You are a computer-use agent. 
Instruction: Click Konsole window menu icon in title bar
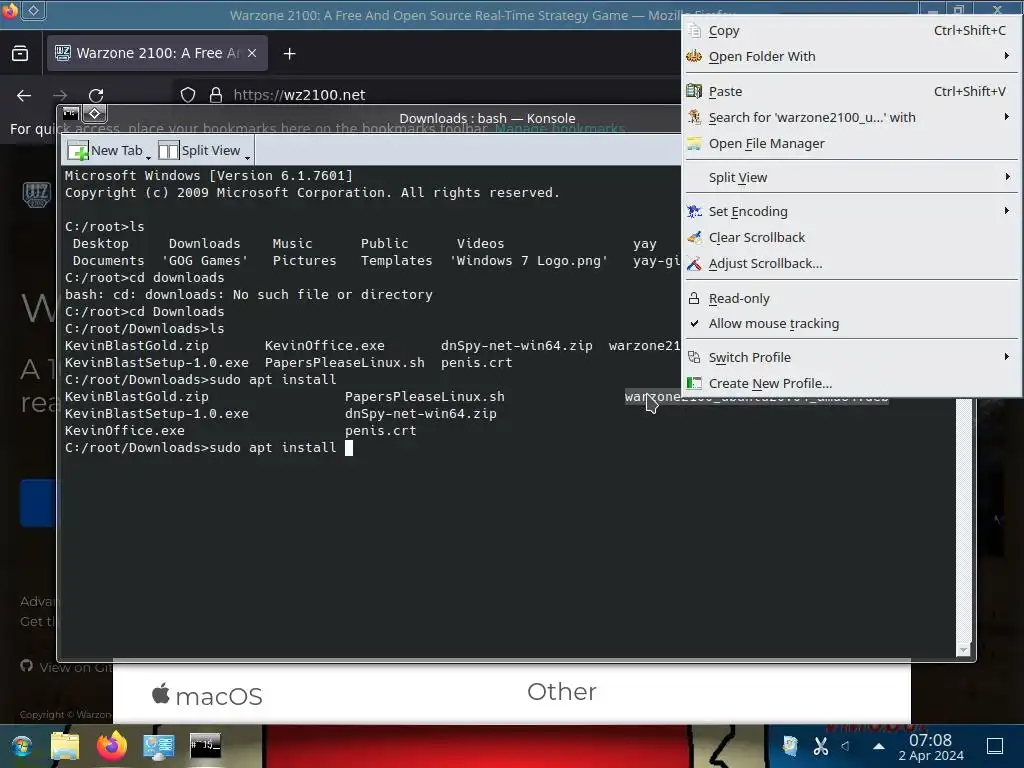coord(71,114)
